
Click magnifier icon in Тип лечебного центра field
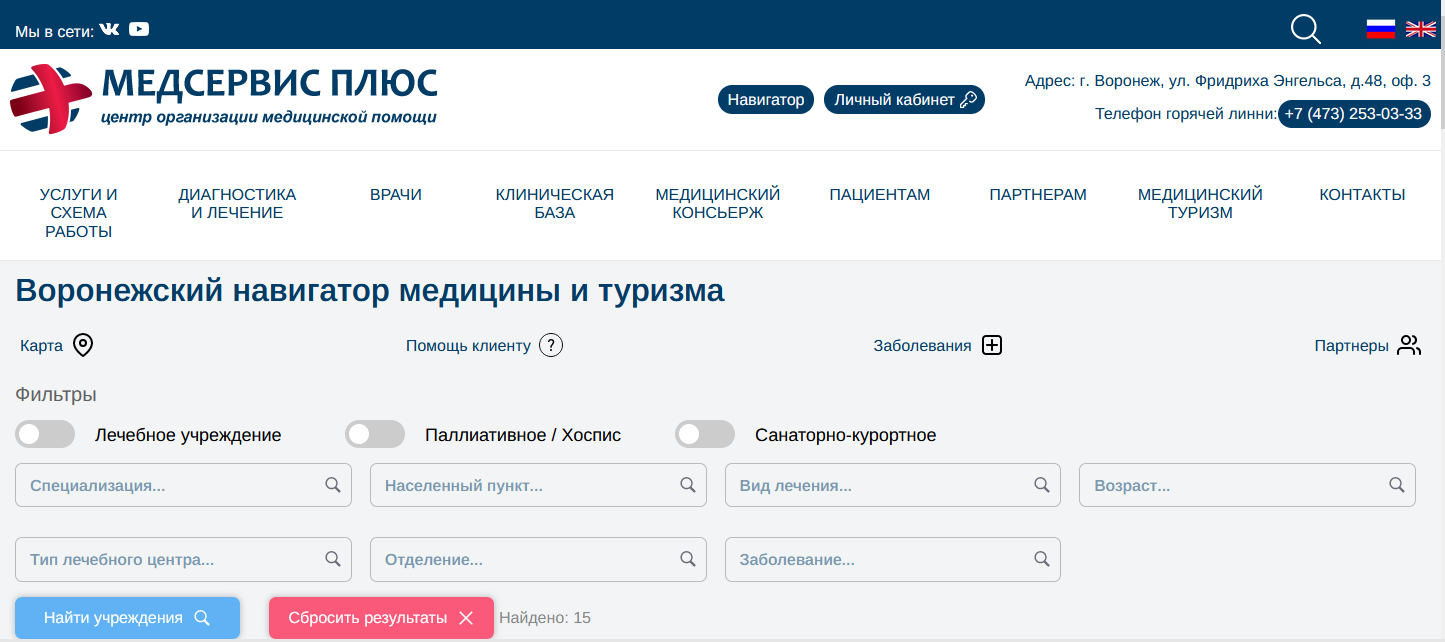click(333, 559)
